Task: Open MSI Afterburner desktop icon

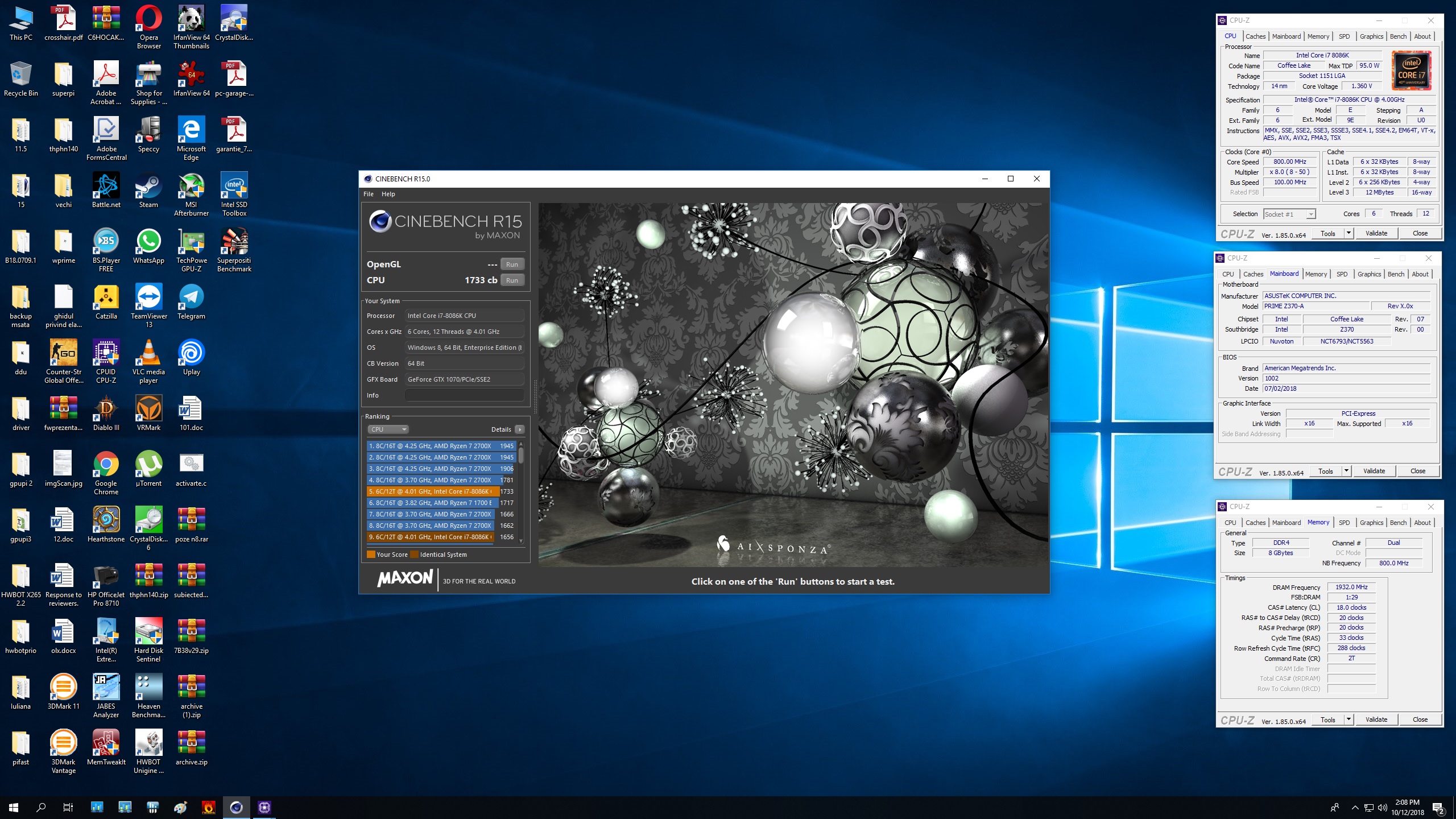Action: pos(191,195)
